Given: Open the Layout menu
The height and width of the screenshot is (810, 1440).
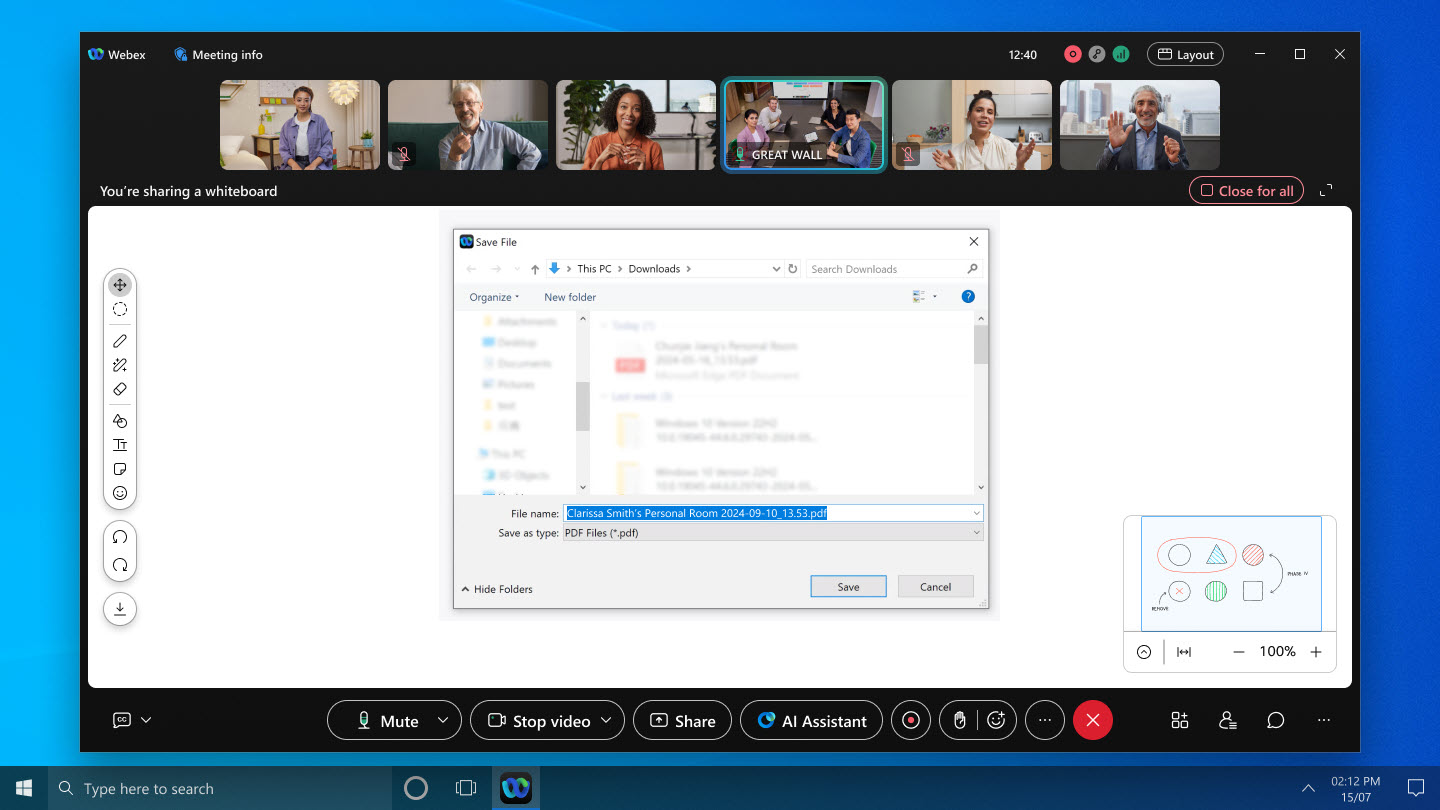Looking at the screenshot, I should click(x=1185, y=55).
